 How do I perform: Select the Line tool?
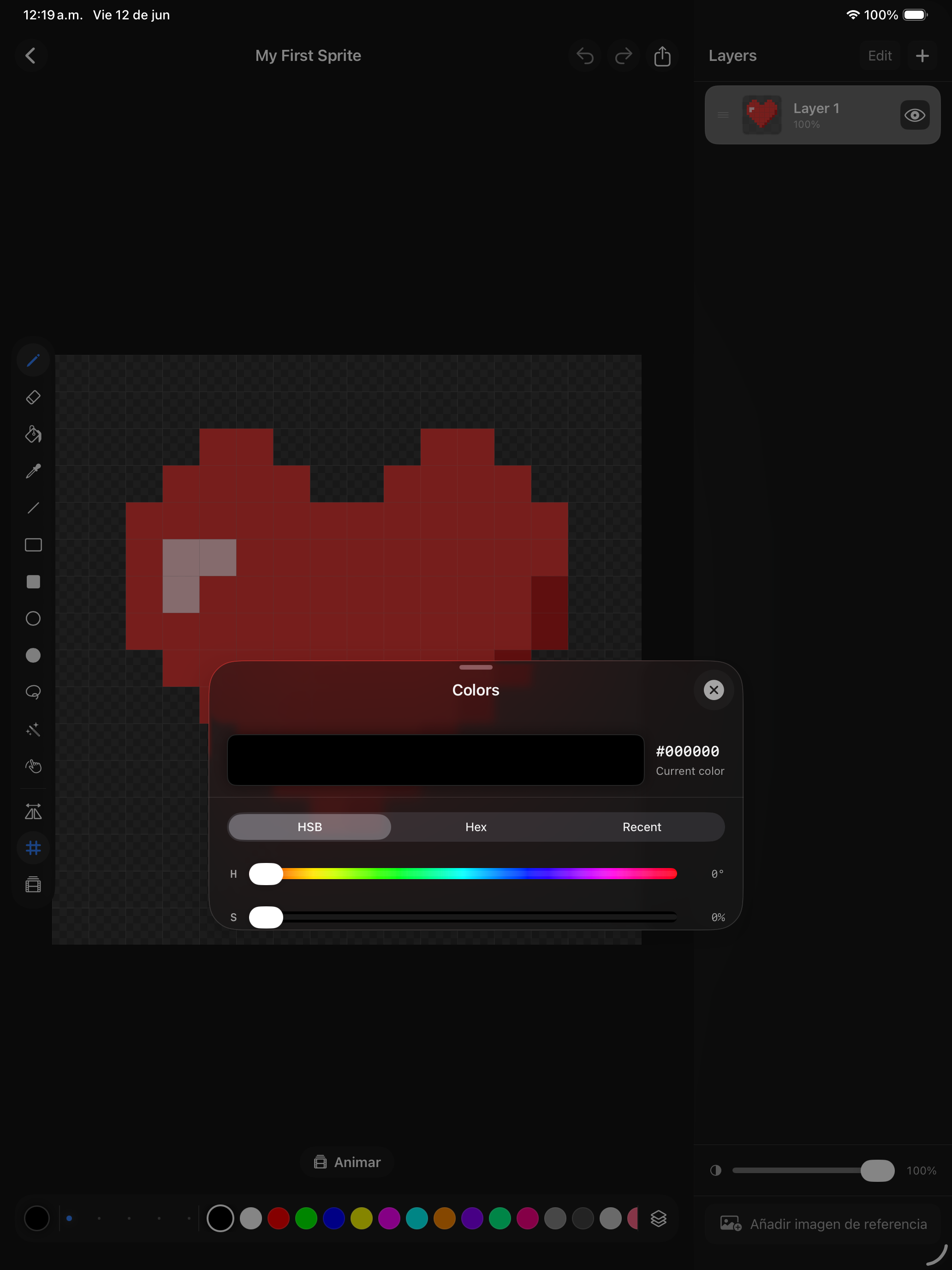pyautogui.click(x=33, y=508)
